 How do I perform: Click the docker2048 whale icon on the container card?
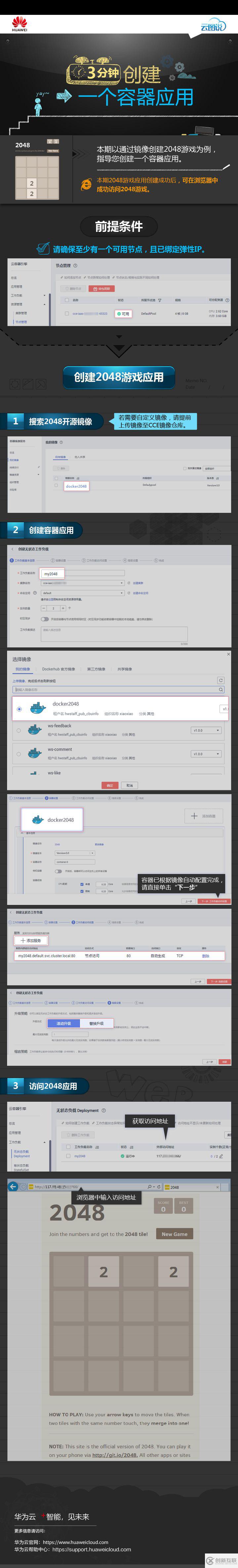click(37, 819)
